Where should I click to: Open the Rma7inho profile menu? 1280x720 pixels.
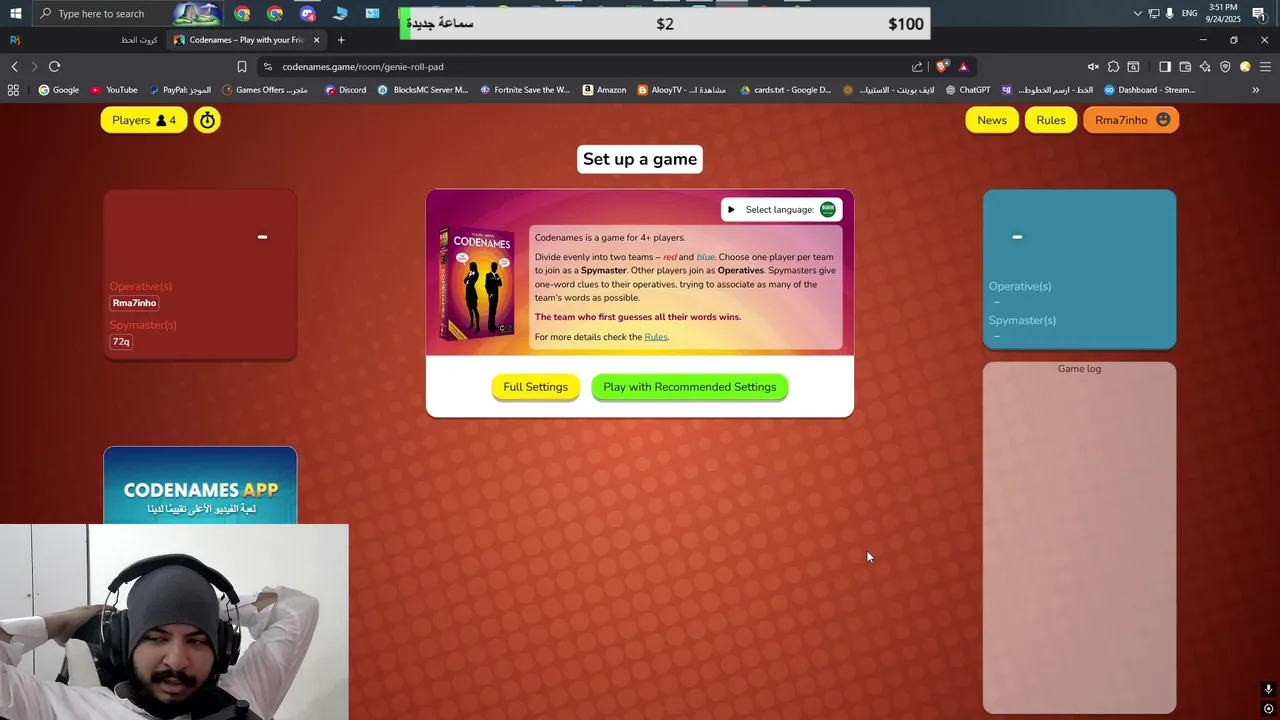coord(1131,120)
